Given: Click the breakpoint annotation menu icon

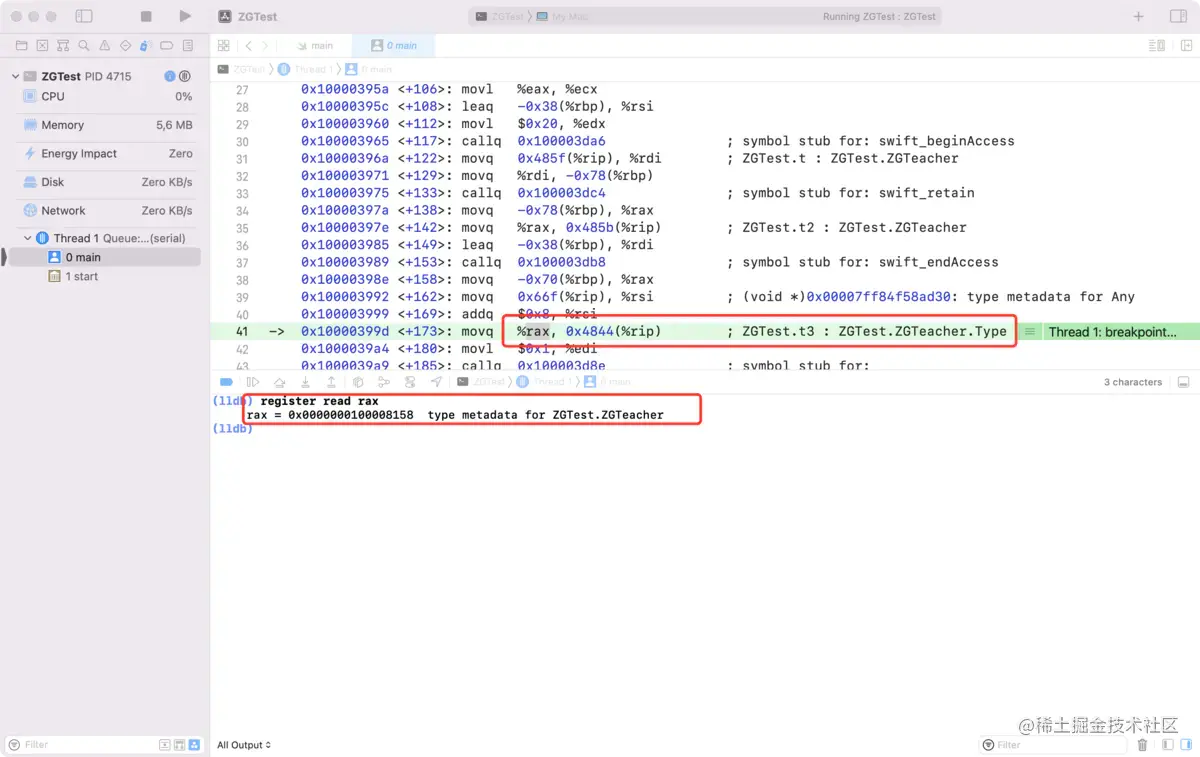Looking at the screenshot, I should point(1029,332).
